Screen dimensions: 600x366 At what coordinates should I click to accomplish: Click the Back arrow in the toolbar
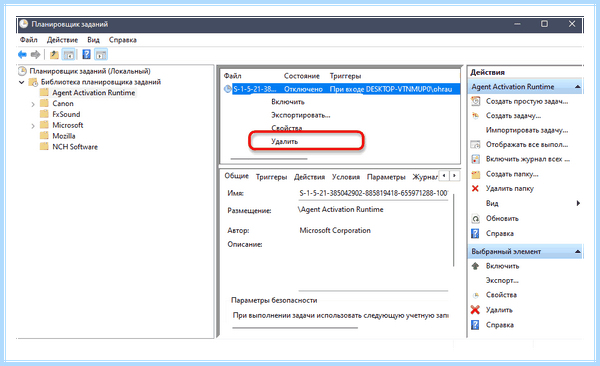pos(22,55)
